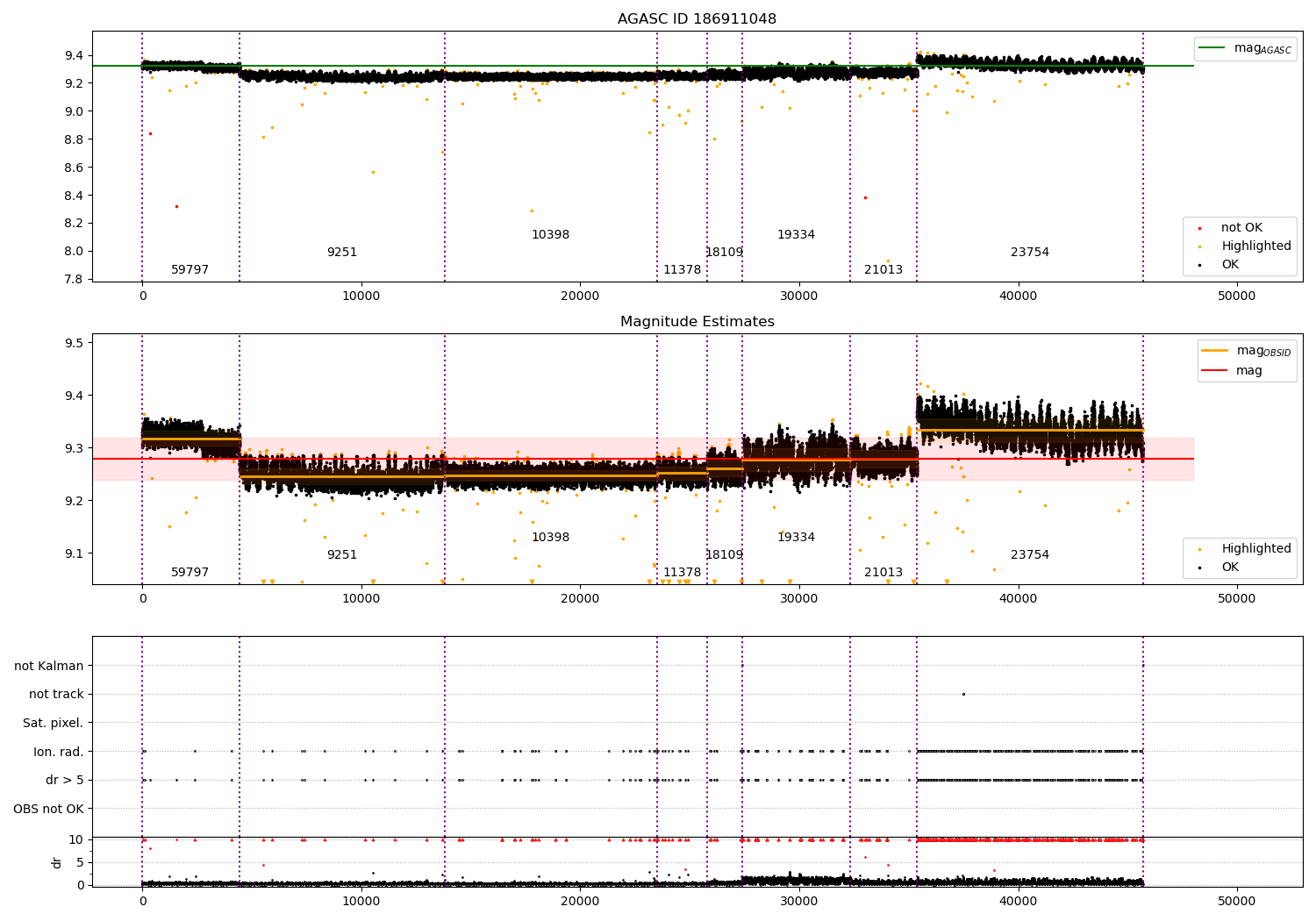Click obsid label 11378 in the Magnitude Estimates plot
Viewport: 1316px width, 921px height.
click(682, 572)
